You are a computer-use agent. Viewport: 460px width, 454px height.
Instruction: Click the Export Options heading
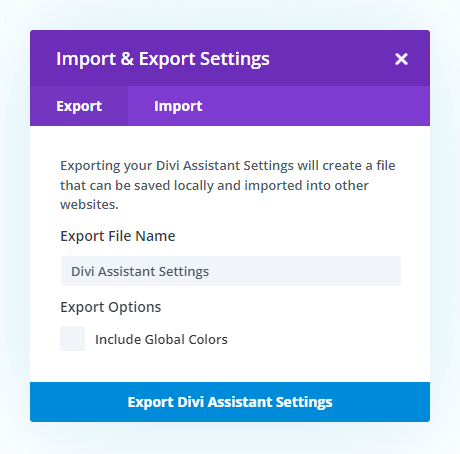pyautogui.click(x=111, y=307)
